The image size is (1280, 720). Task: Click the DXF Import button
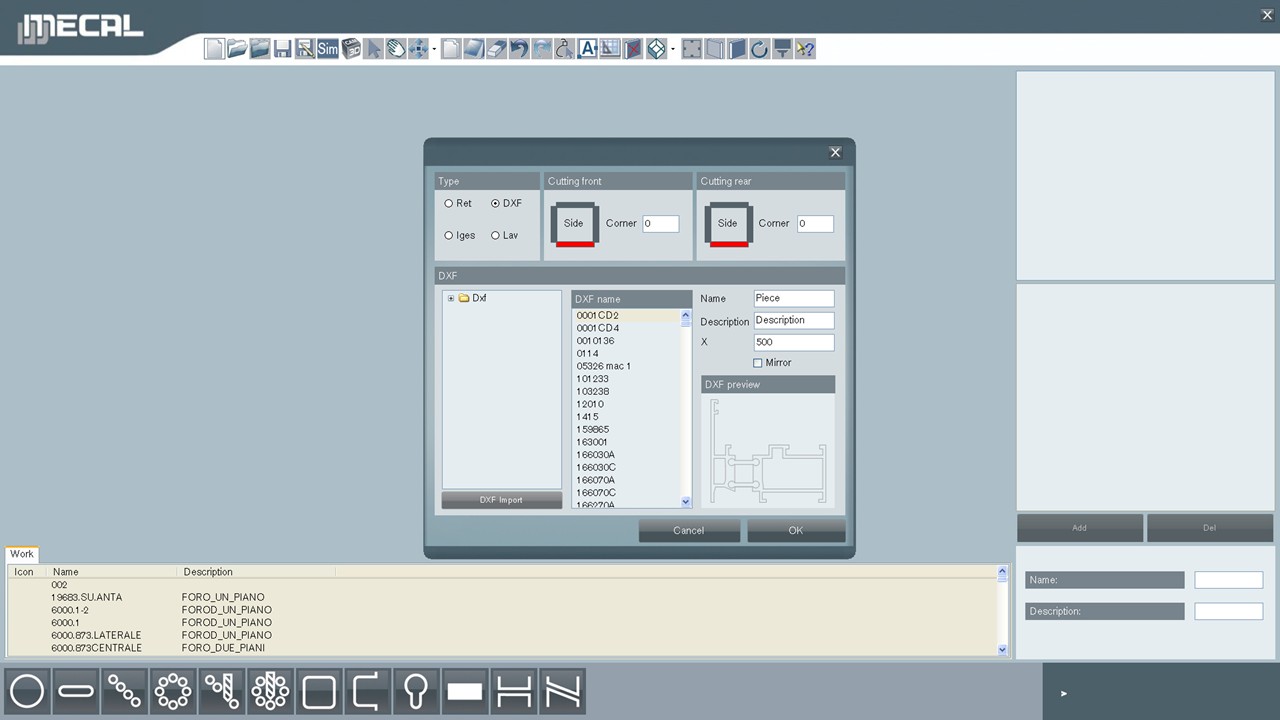(x=501, y=500)
